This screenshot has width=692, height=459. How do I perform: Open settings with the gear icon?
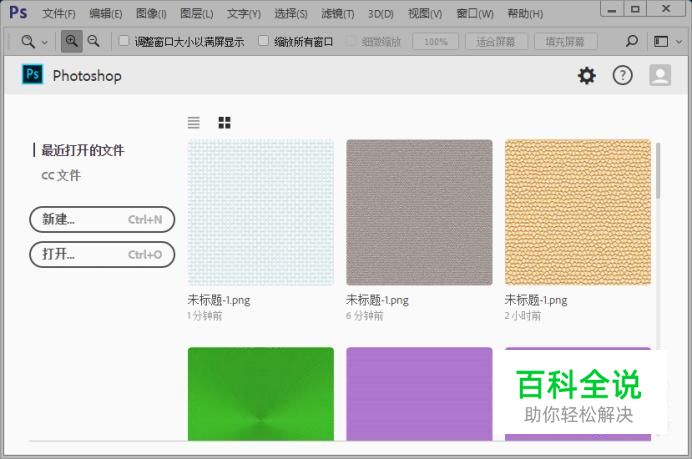pos(586,76)
